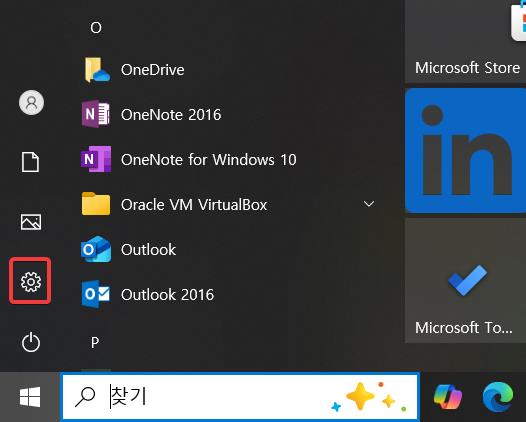Image resolution: width=526 pixels, height=422 pixels.
Task: Click the search magnifier icon
Action: [x=85, y=397]
